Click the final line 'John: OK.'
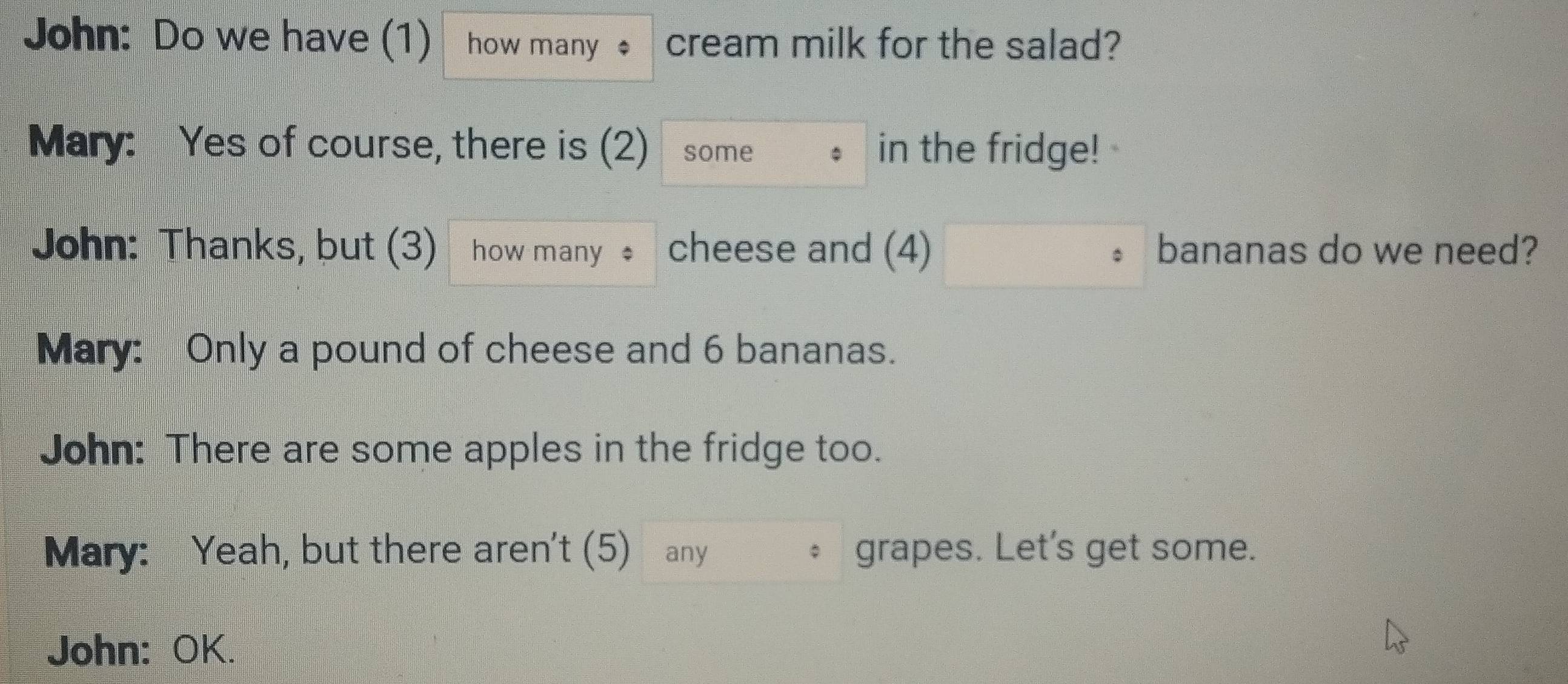1568x684 pixels. click(x=141, y=651)
